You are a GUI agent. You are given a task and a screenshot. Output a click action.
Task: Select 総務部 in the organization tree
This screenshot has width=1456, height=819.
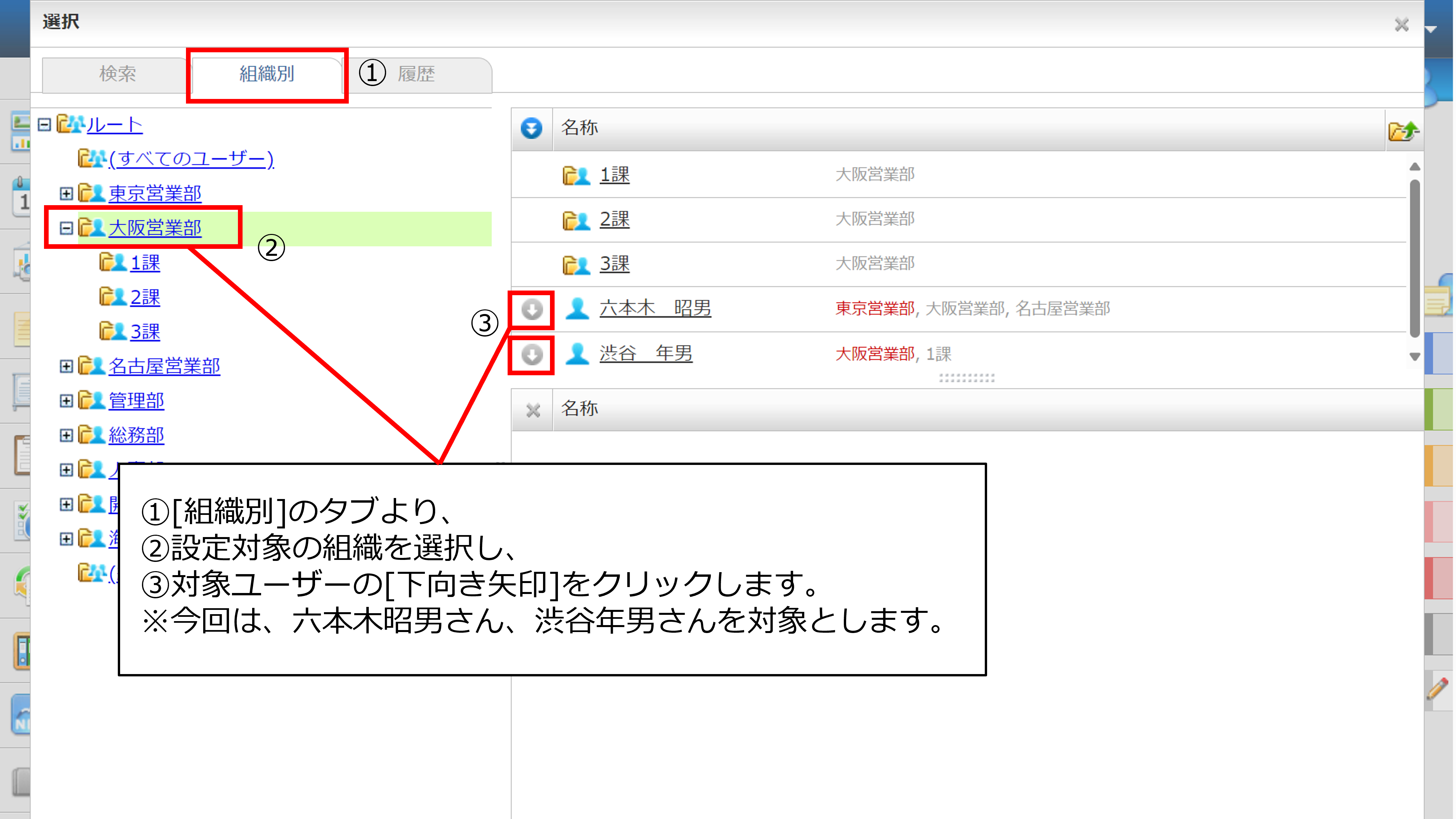pos(136,435)
